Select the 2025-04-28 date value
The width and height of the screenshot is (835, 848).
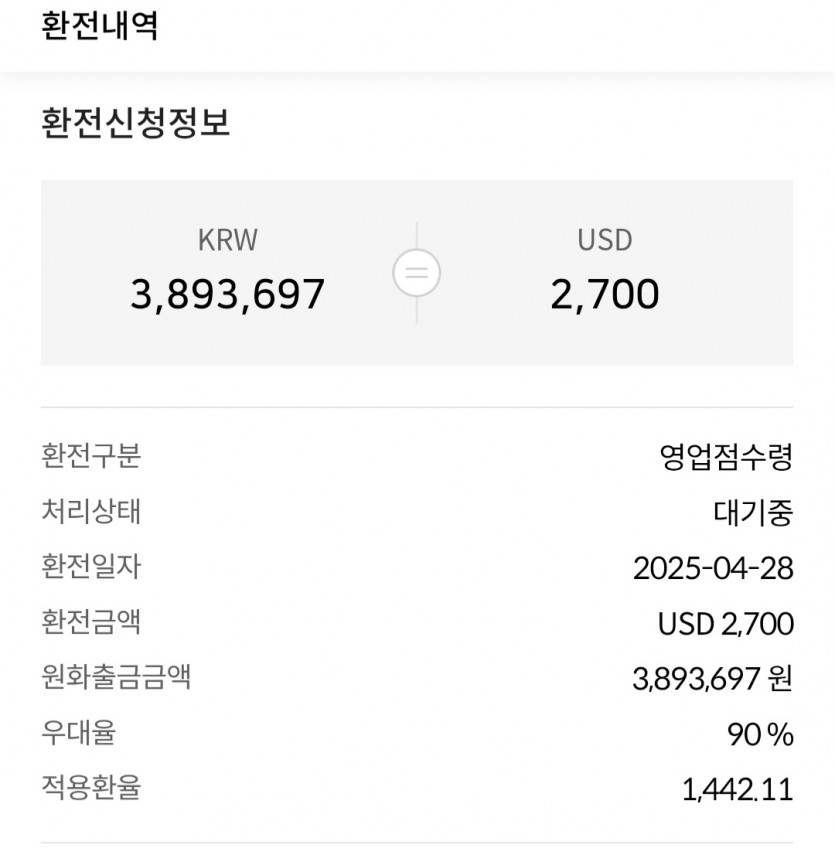click(713, 569)
